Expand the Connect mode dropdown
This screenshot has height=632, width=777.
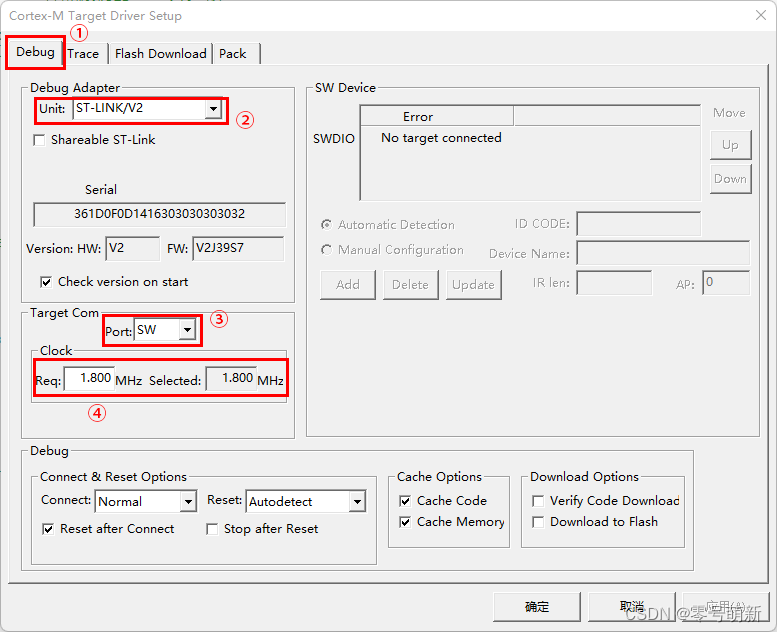pyautogui.click(x=188, y=502)
